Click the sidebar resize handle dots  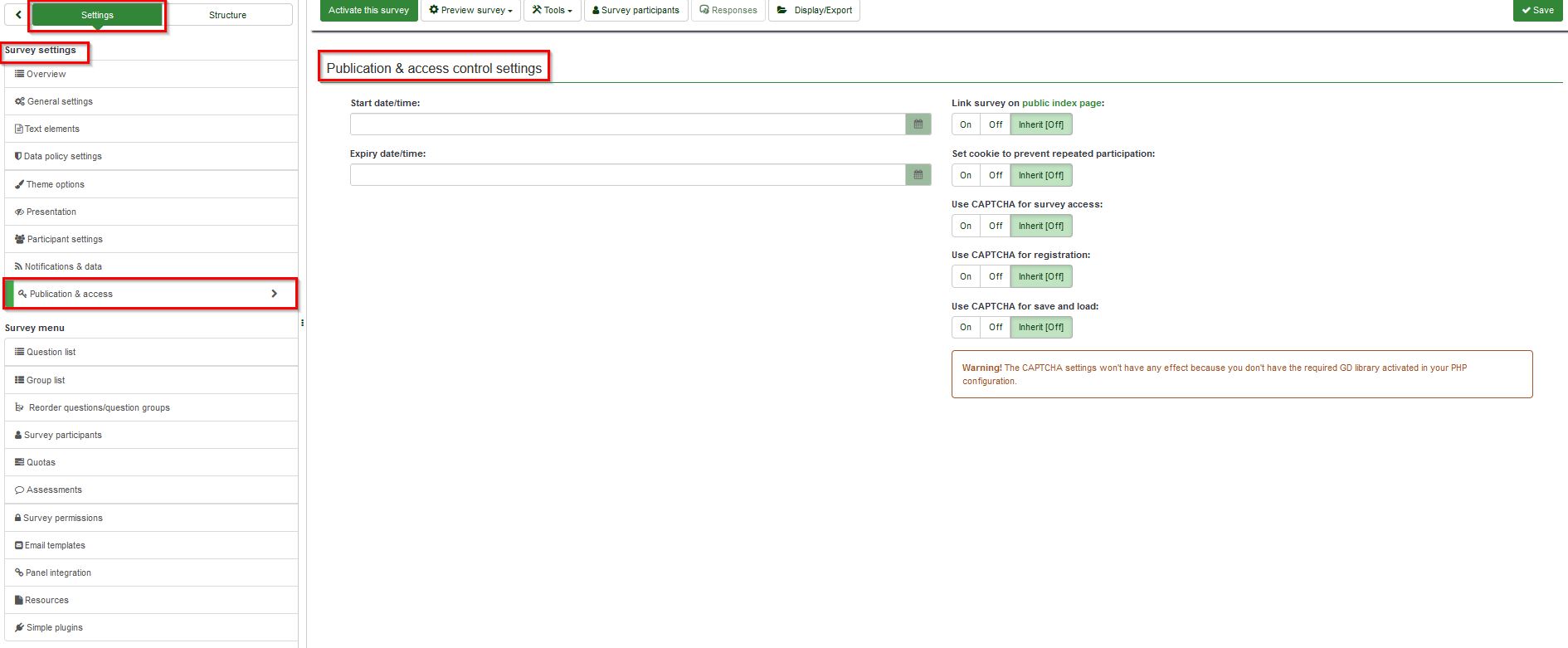click(302, 323)
